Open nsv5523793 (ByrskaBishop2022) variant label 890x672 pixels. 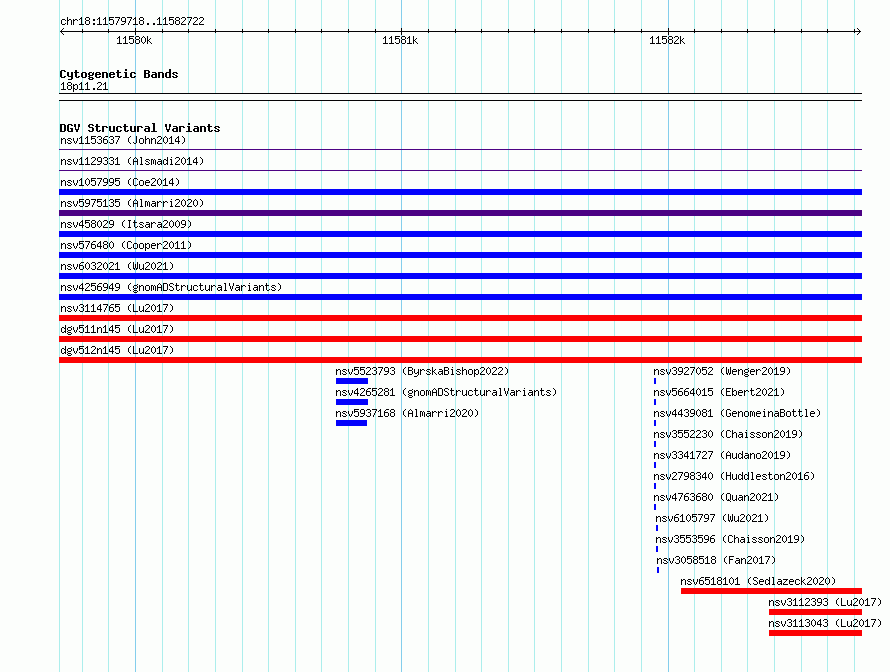pyautogui.click(x=422, y=371)
